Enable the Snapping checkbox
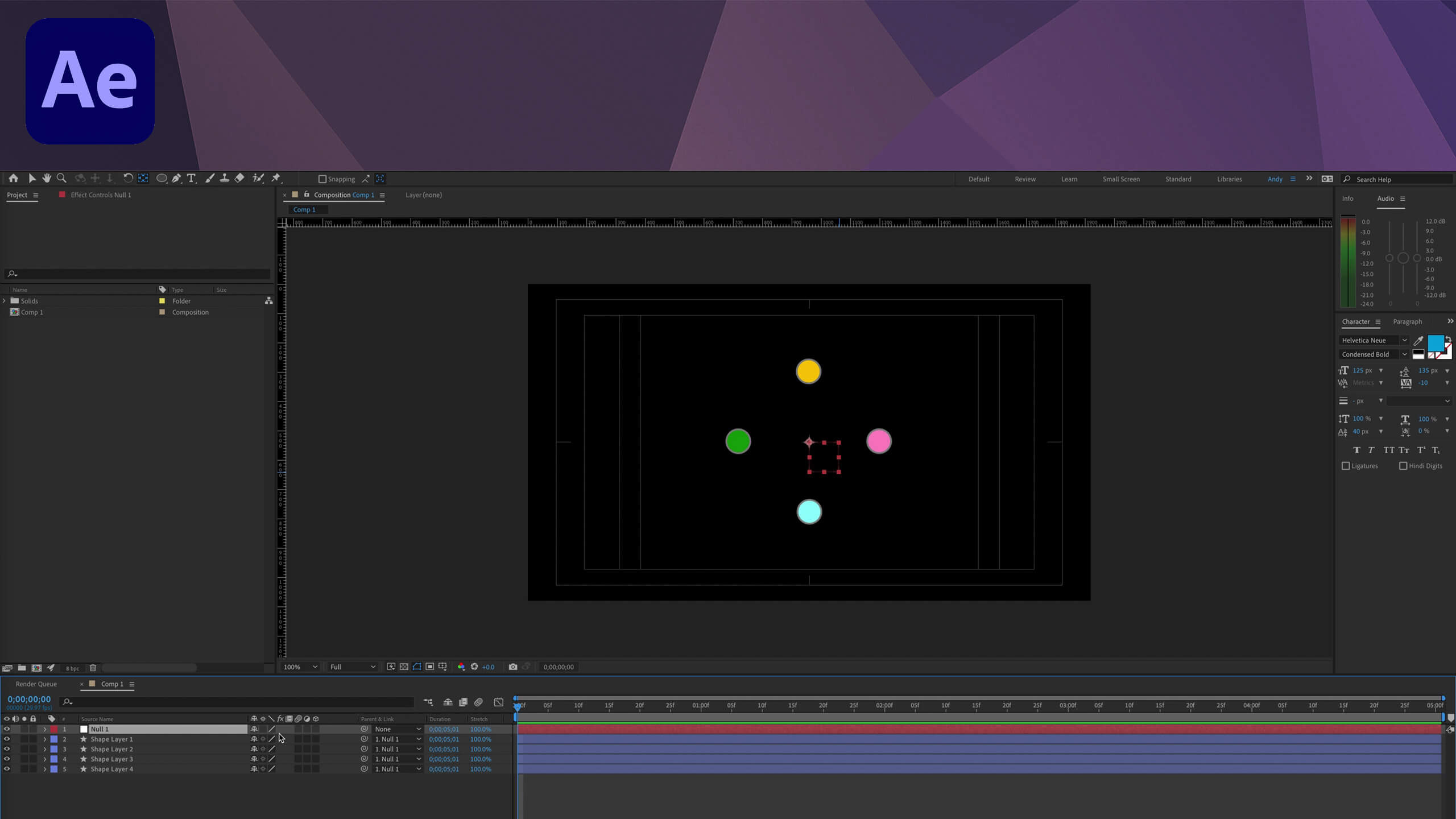Screen dimensions: 1456x819 [x=323, y=179]
